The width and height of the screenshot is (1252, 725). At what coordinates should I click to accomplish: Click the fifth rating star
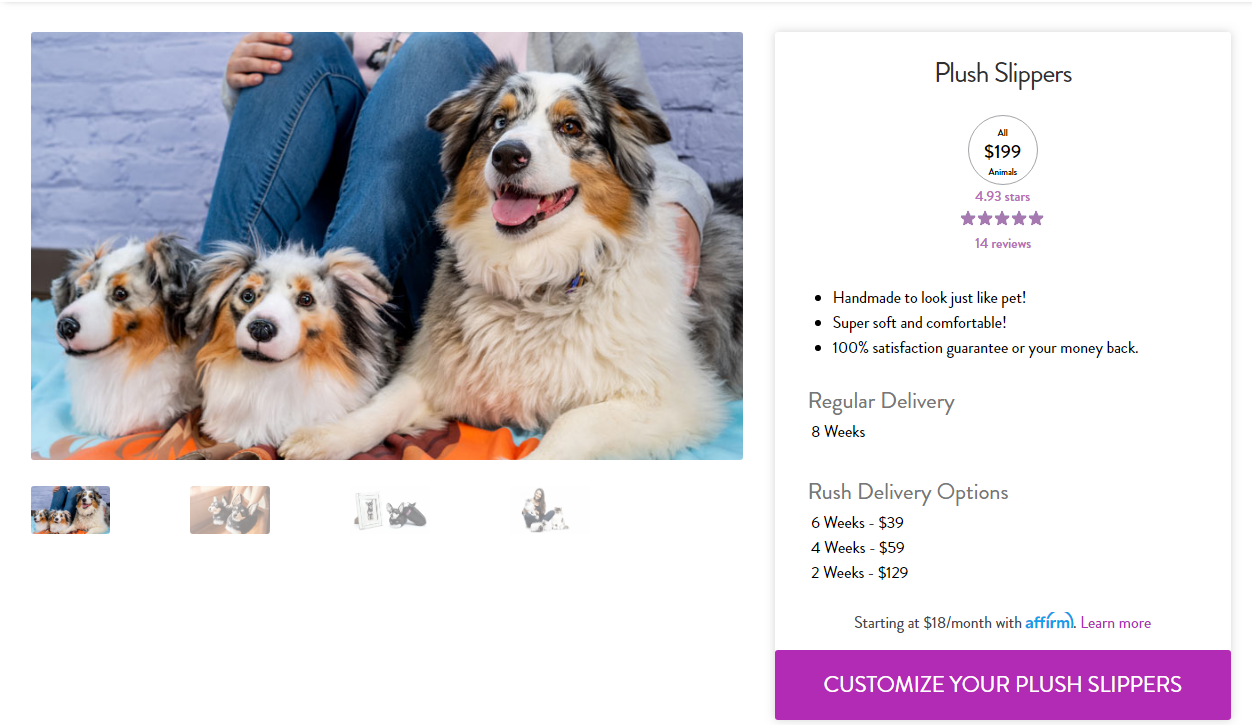tap(1036, 218)
